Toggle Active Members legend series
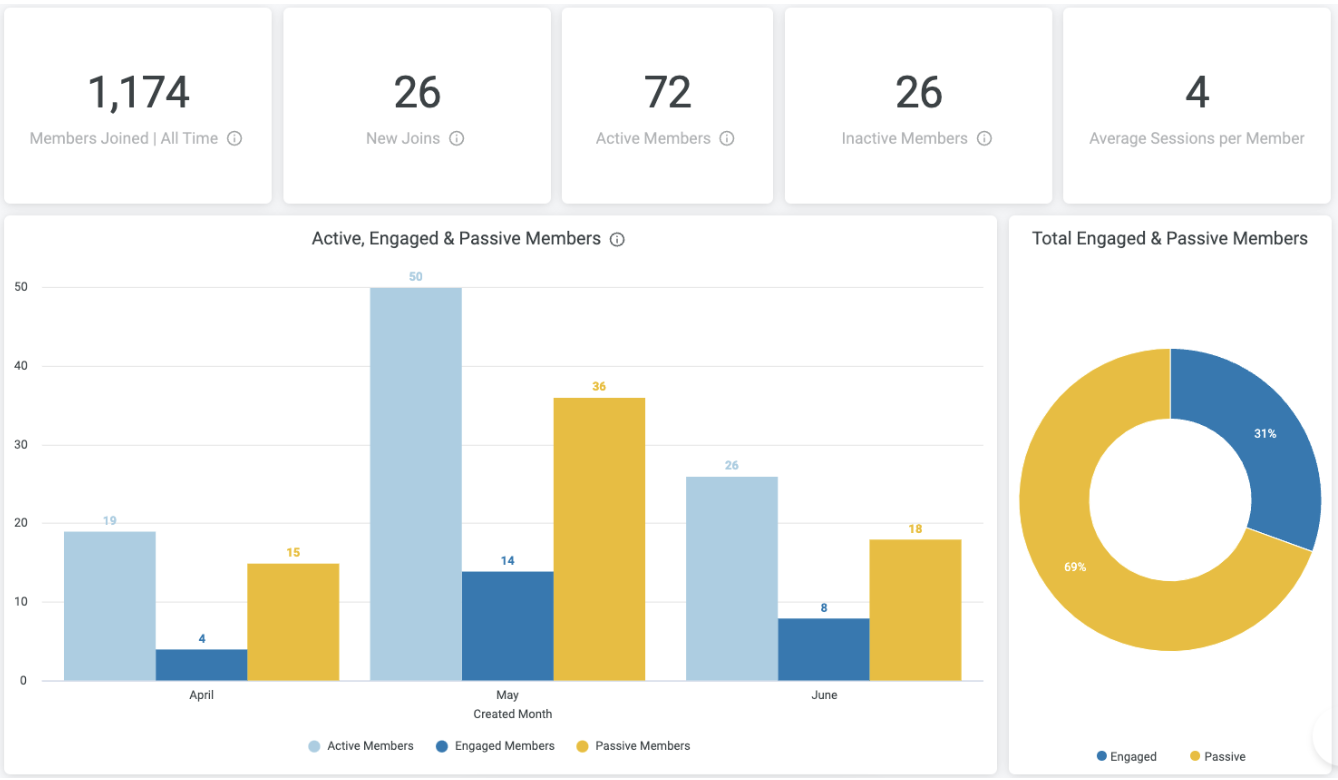 click(361, 746)
